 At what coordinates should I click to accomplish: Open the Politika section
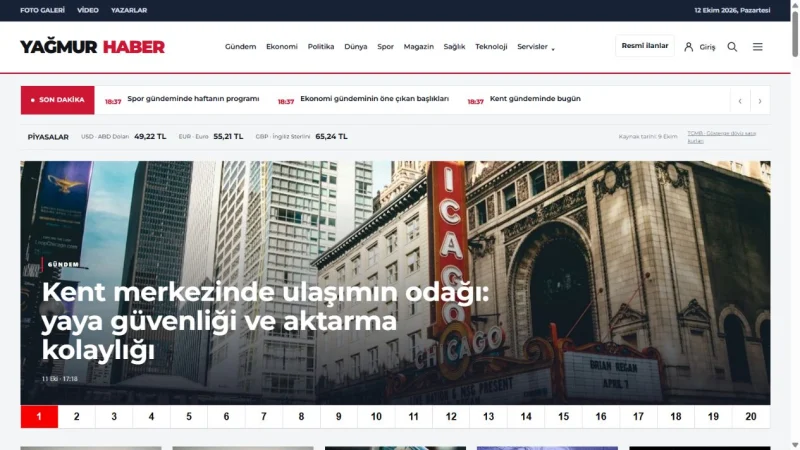(321, 46)
